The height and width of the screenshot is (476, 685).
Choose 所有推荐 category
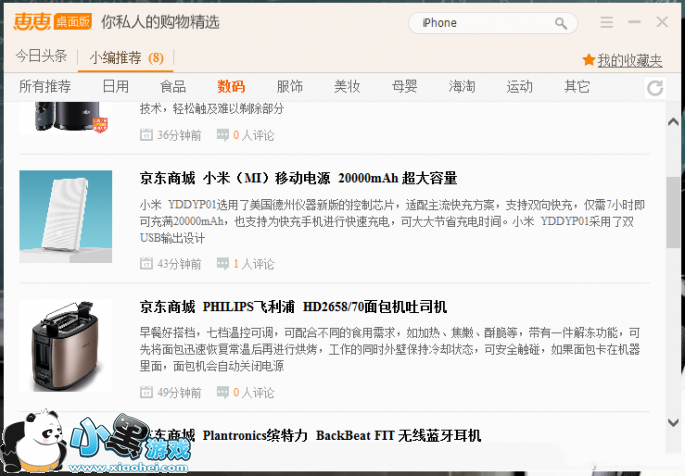tap(45, 86)
